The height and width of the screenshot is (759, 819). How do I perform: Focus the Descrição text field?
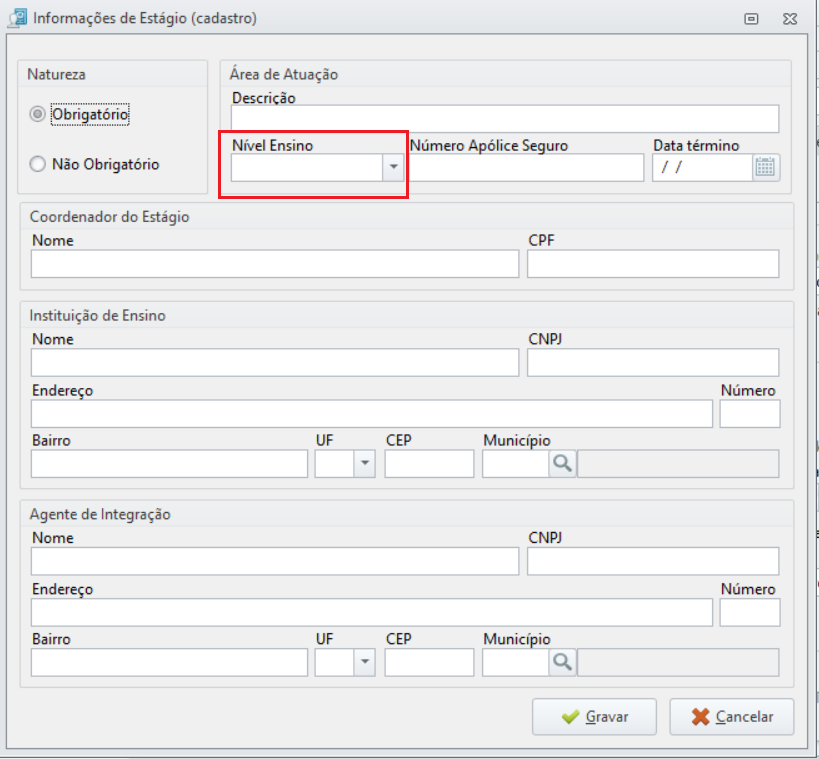pos(505,119)
